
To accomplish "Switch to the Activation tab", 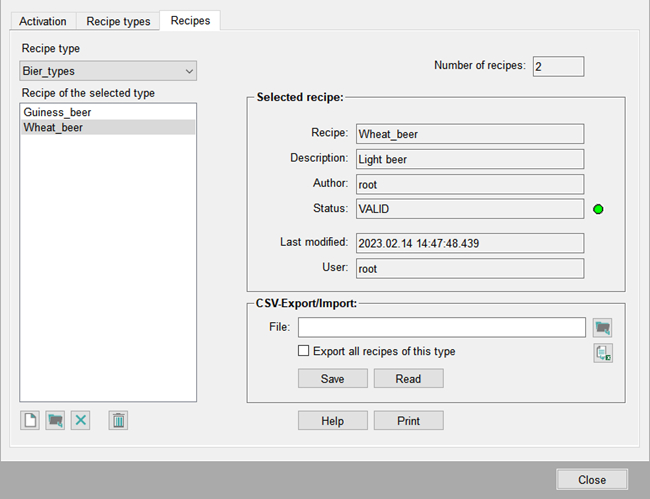I will pos(43,21).
